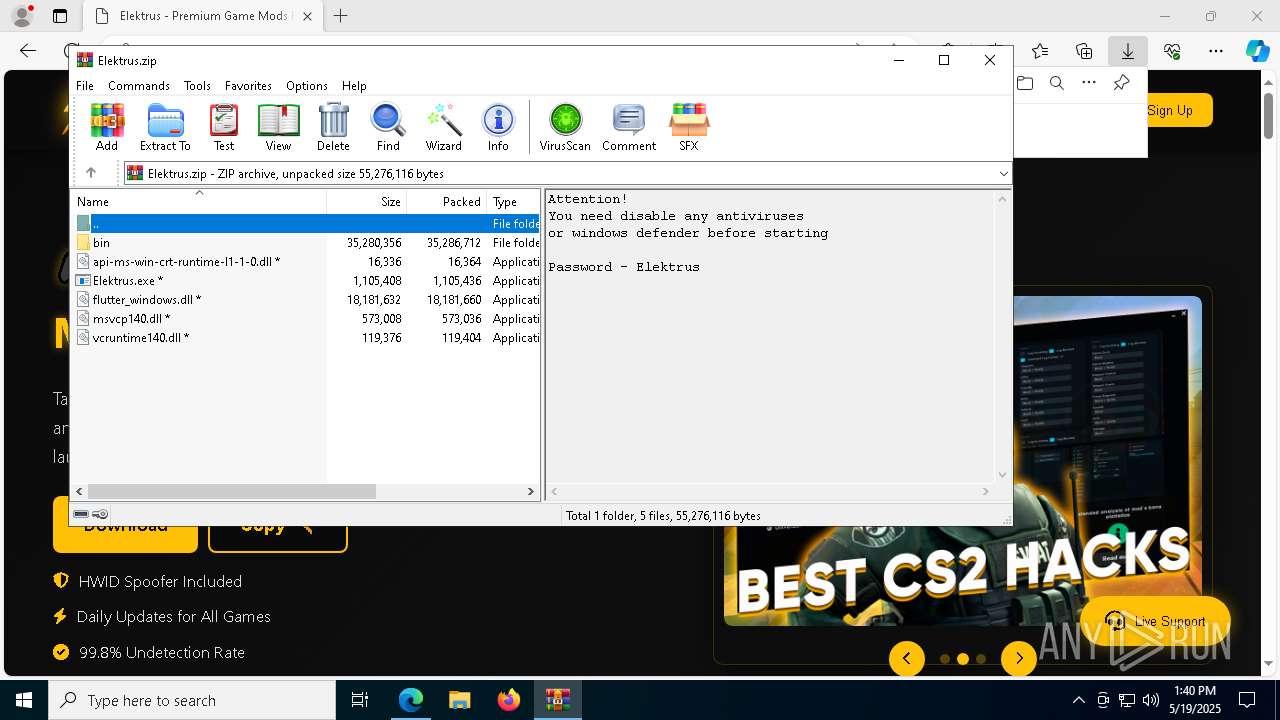The image size is (1280, 720).
Task: Click the browser back button
Action: point(28,50)
